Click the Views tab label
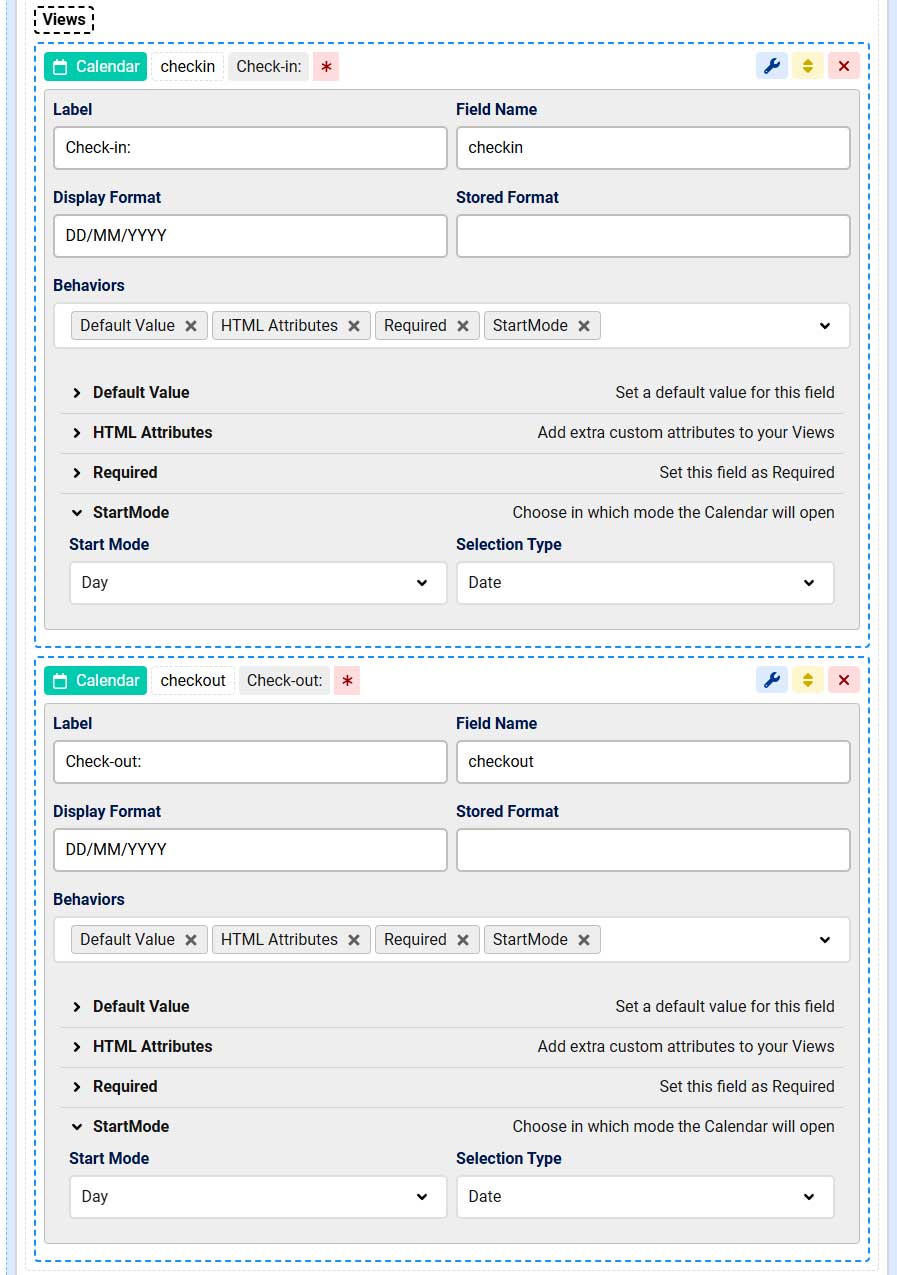The width and height of the screenshot is (897, 1275). (64, 20)
